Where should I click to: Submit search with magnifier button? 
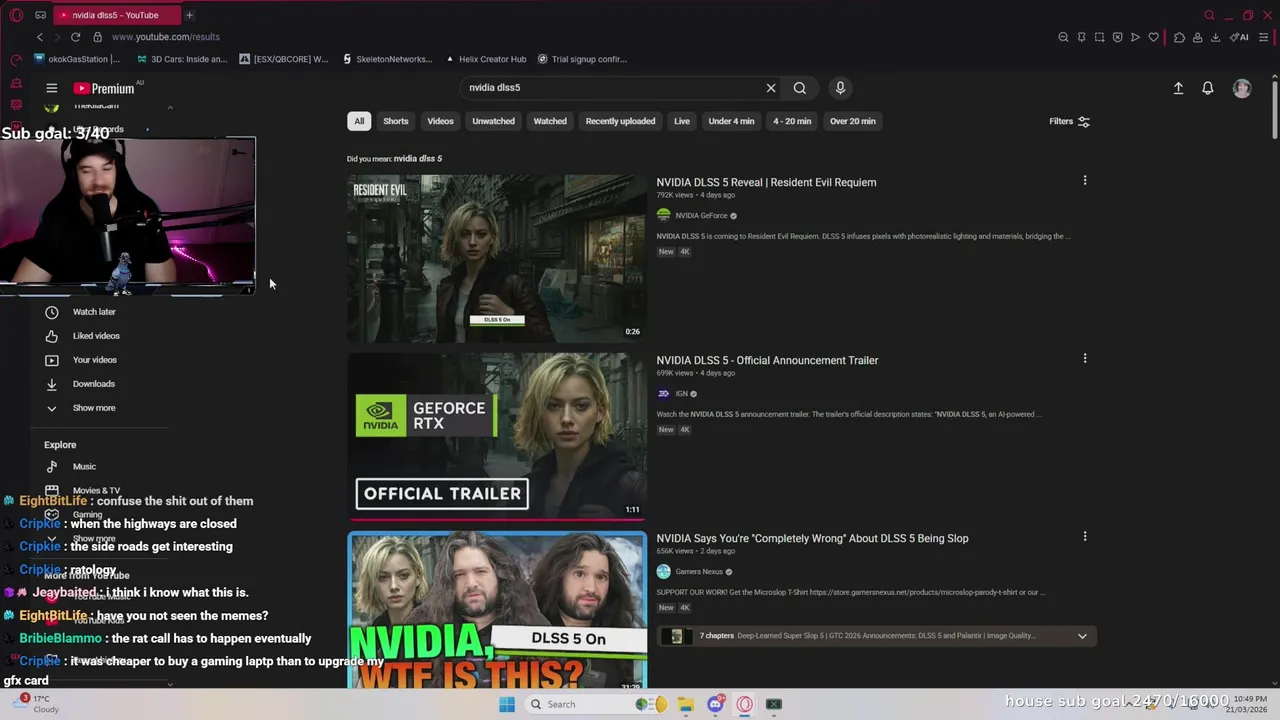[800, 88]
